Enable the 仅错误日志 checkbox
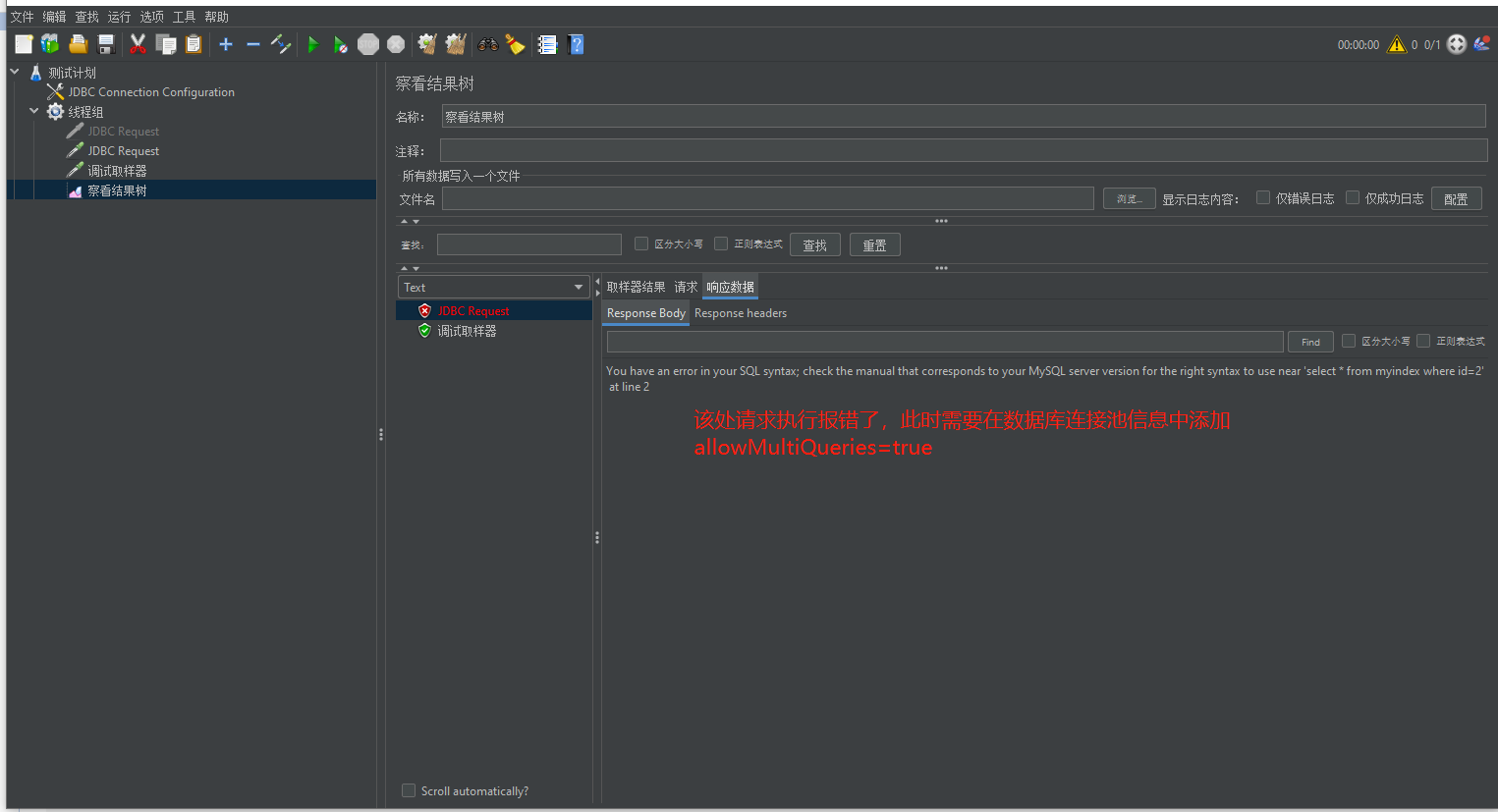 pyautogui.click(x=1263, y=197)
